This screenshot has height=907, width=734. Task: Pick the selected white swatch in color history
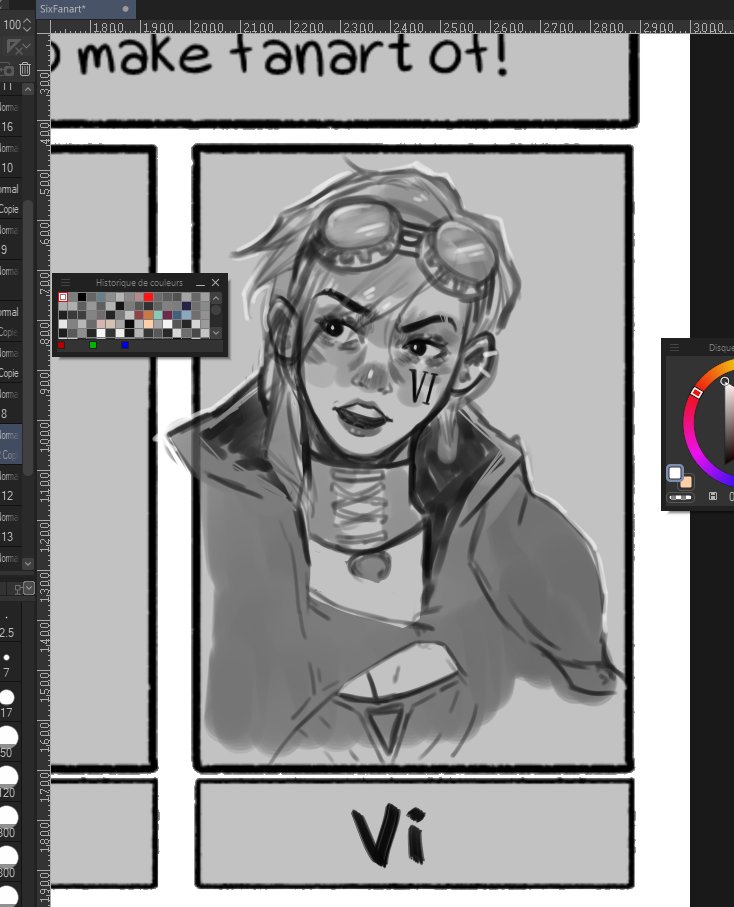pyautogui.click(x=63, y=297)
